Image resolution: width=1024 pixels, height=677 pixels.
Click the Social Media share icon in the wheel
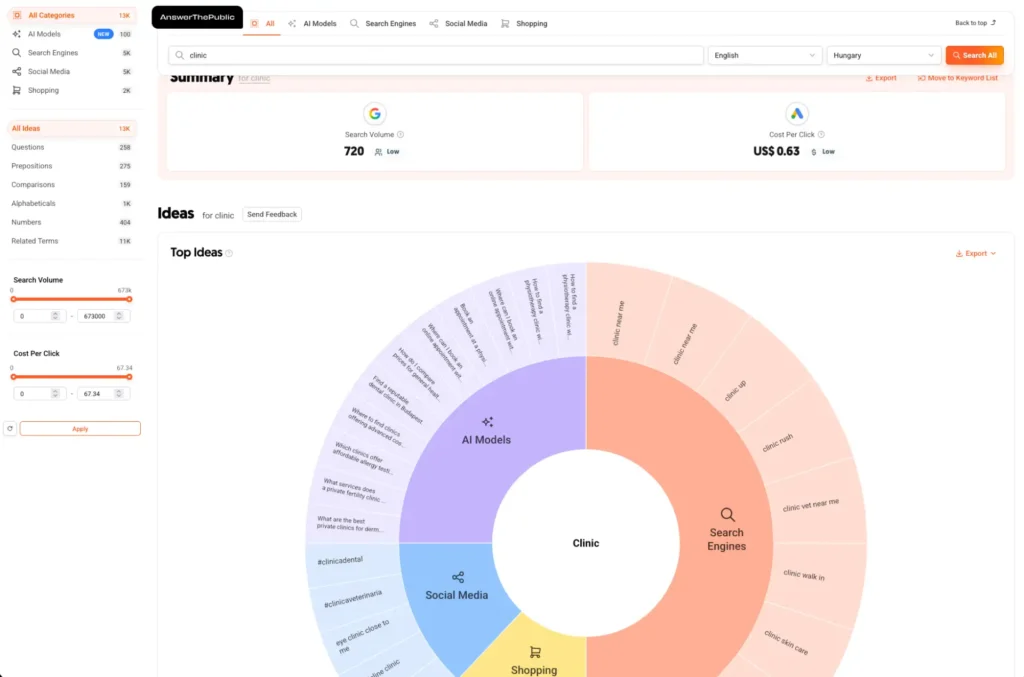458,577
